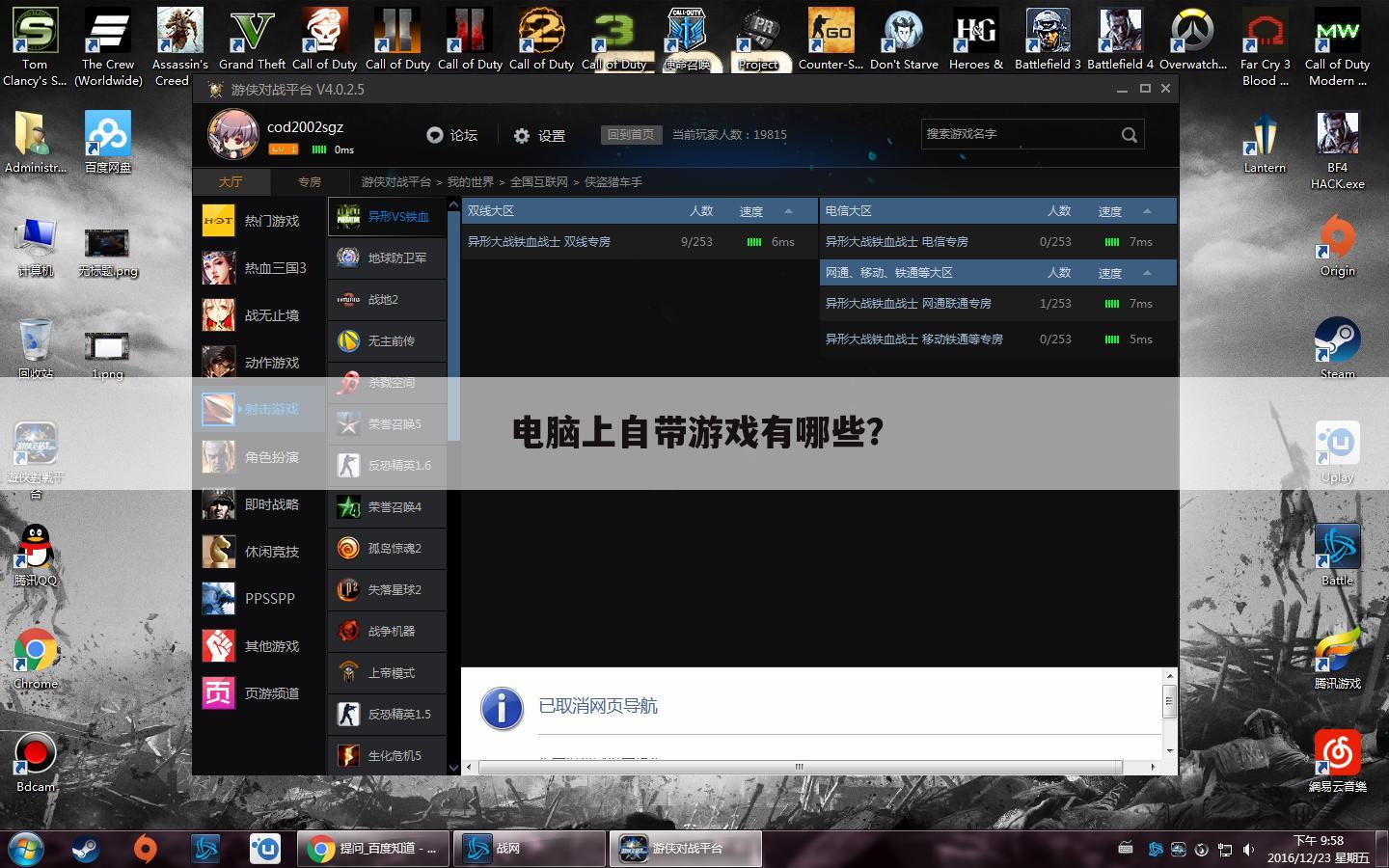
Task: Open the Far Cry 3 Blood Dragon shortcut
Action: click(x=1265, y=46)
